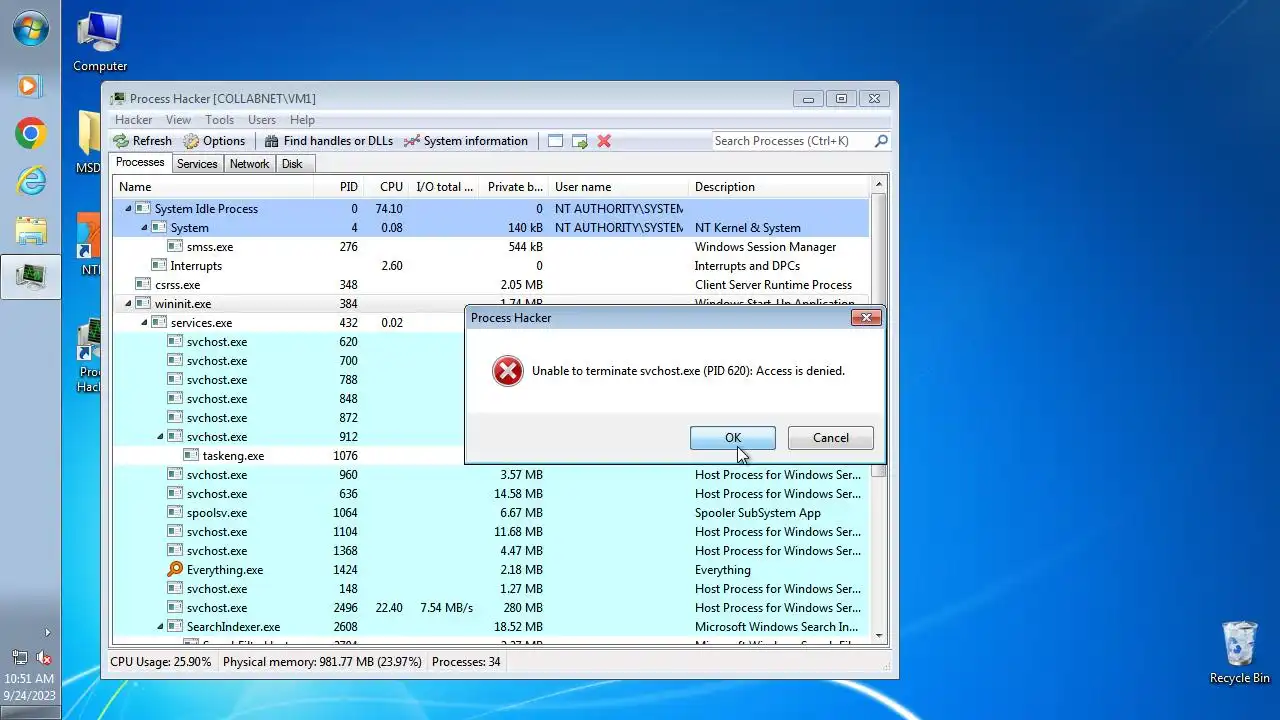
Task: Open the Users menu
Action: coord(262,120)
